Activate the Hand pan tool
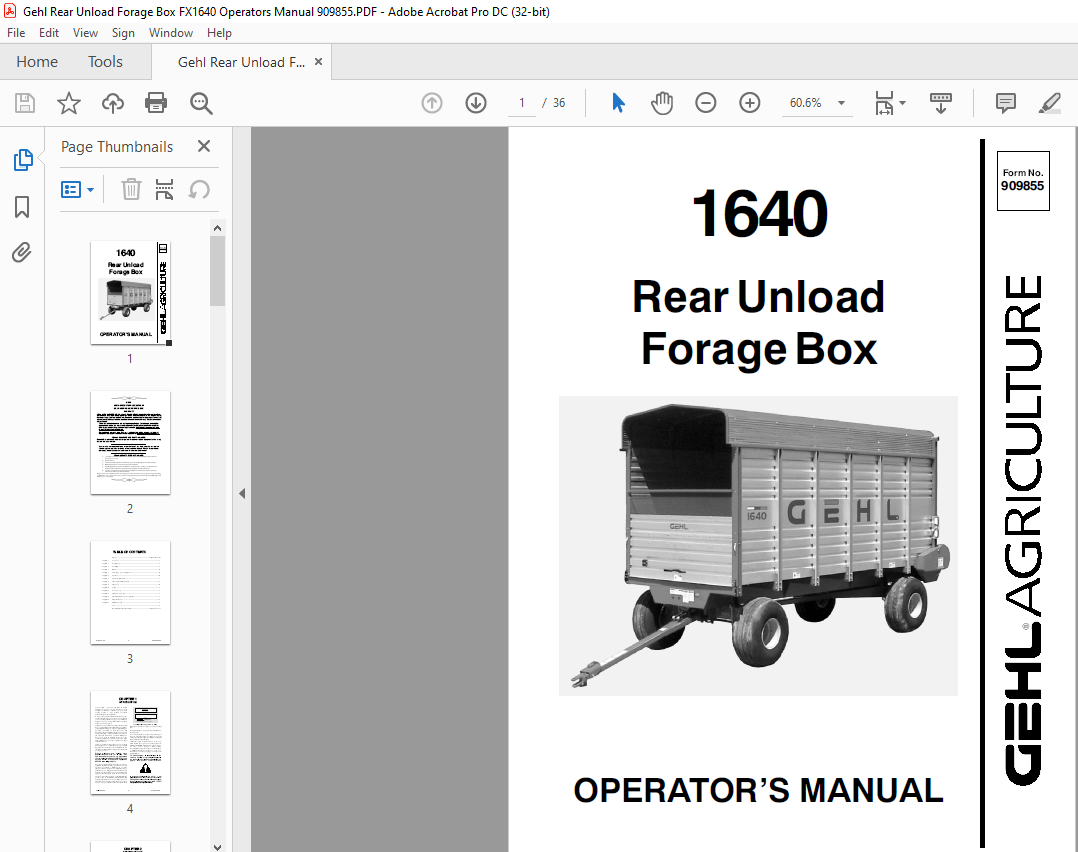Screen dimensions: 1078x852 (x=661, y=103)
